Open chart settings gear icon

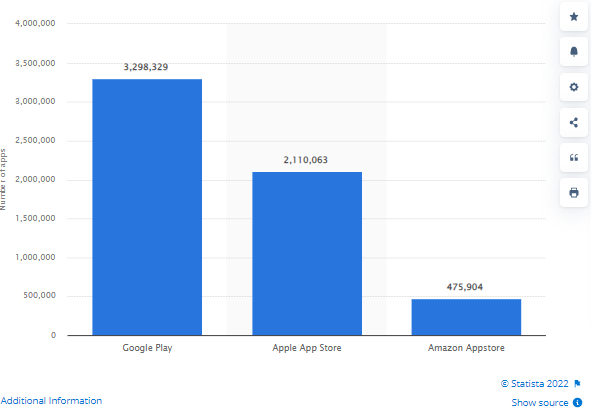[574, 87]
